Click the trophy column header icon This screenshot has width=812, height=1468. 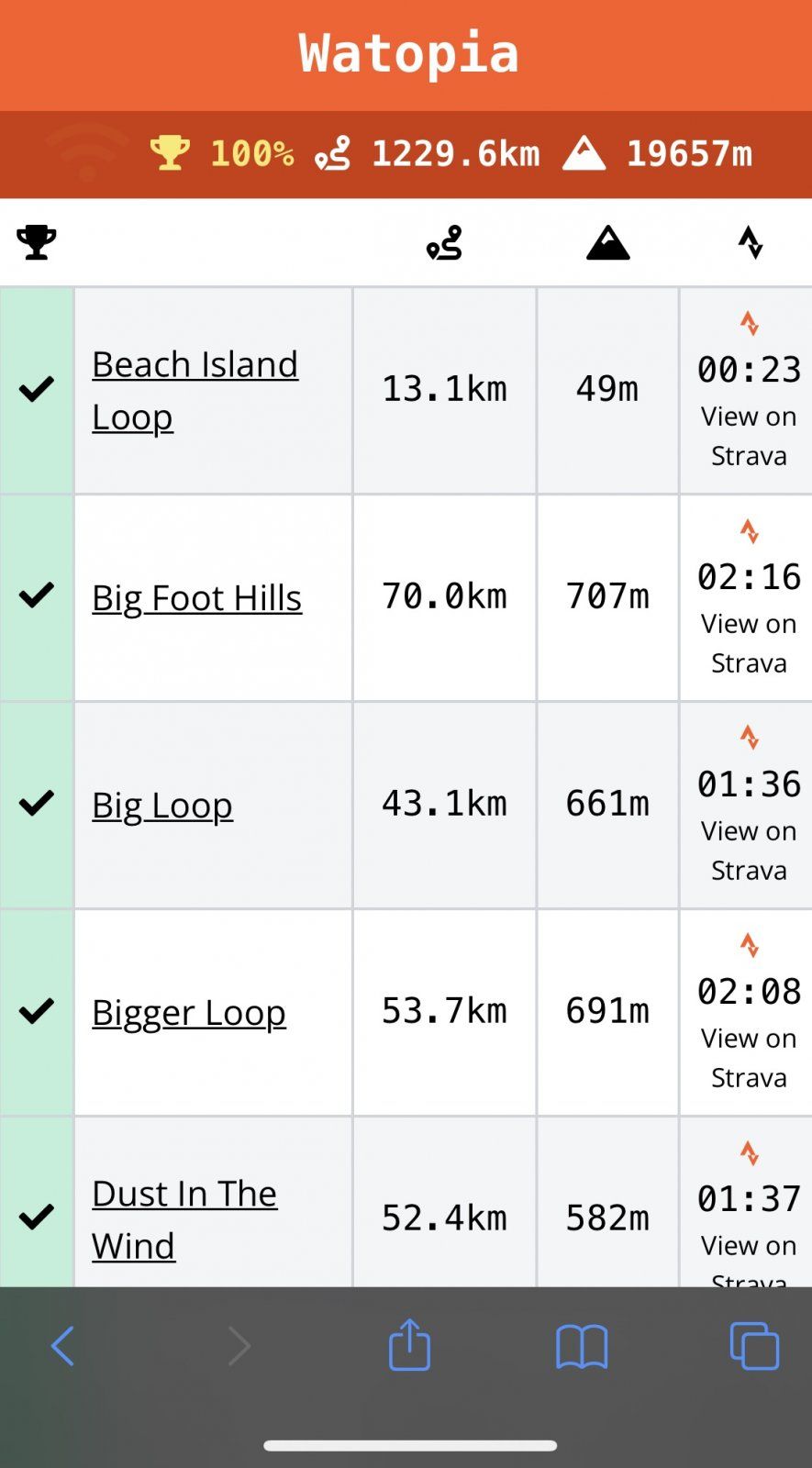pos(37,243)
